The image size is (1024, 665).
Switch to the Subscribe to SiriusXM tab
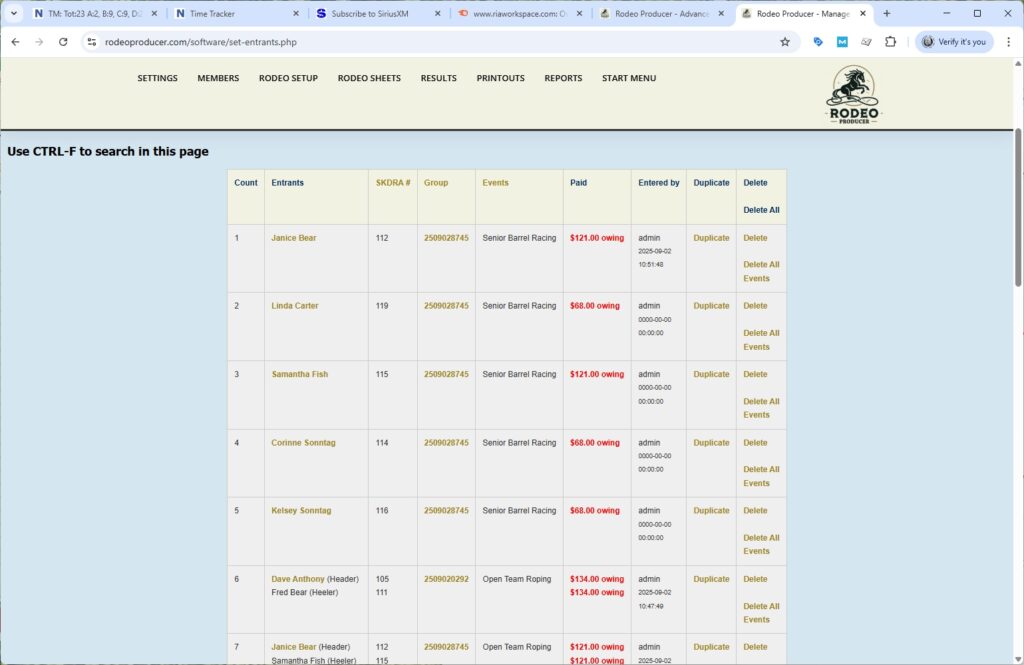371,14
